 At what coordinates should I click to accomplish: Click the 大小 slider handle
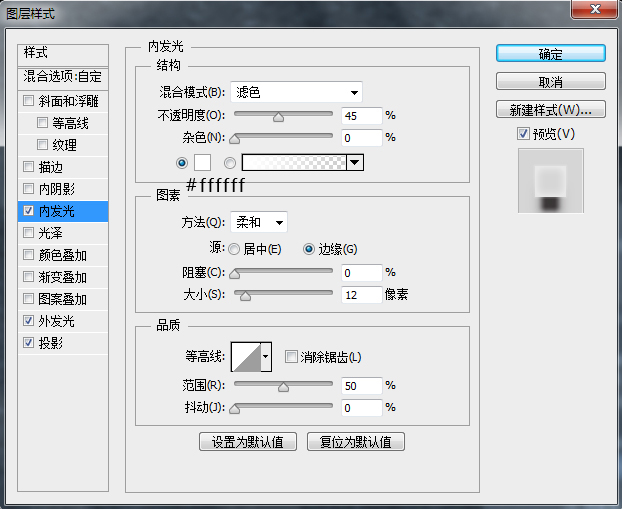245,296
